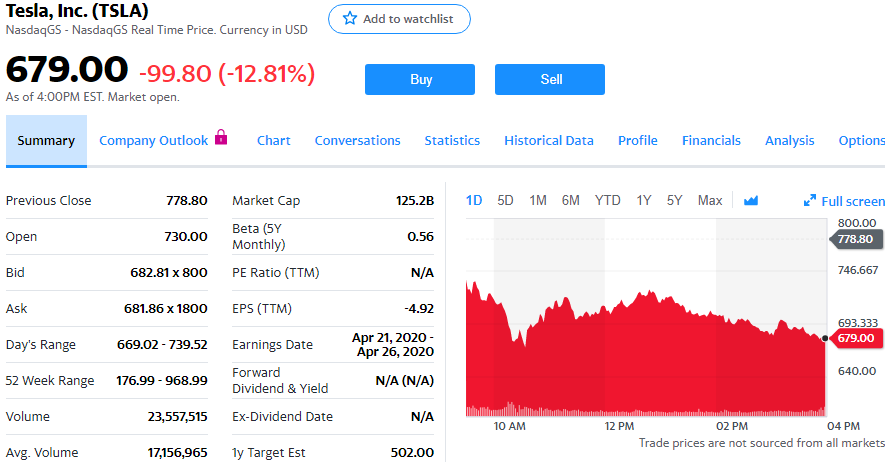Open the Conversations tab

[x=357, y=141]
